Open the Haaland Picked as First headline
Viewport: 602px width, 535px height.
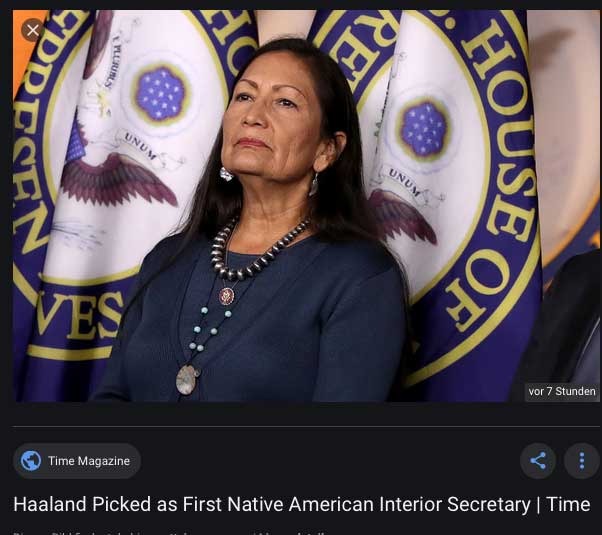(301, 504)
